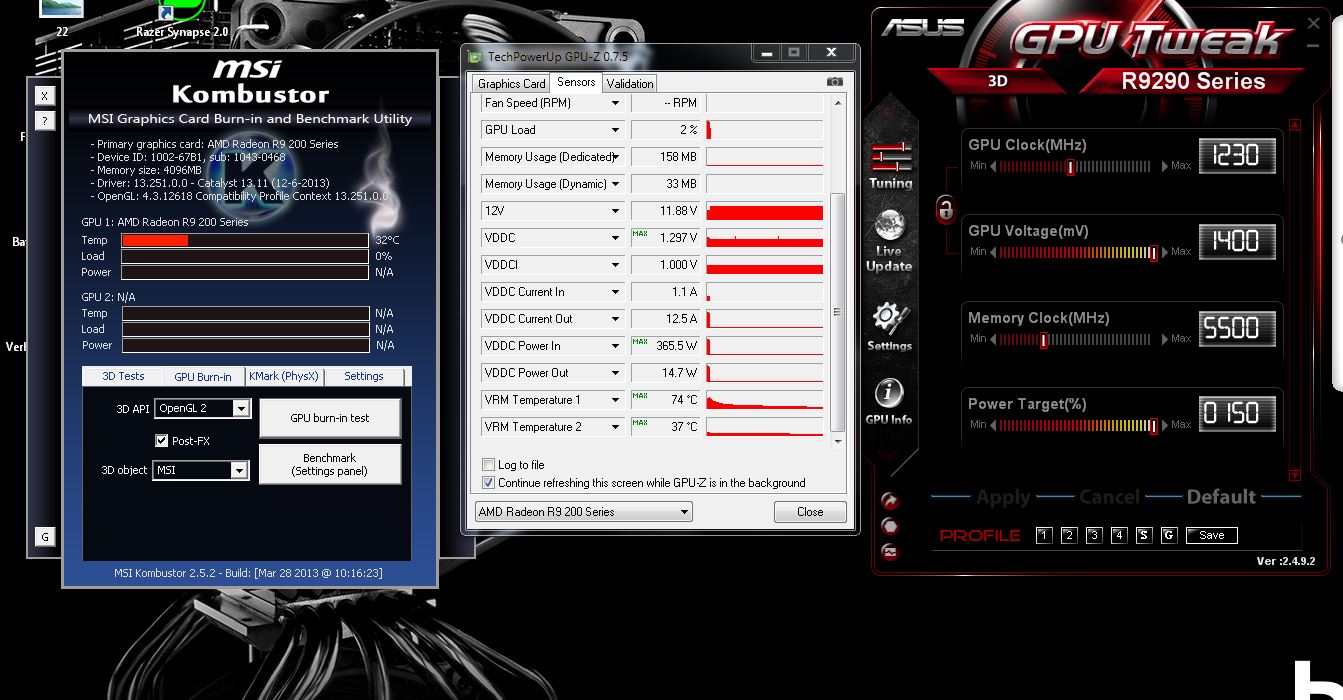Open the GPU Load sensor dropdown
Screen dimensions: 1343x700
click(x=616, y=130)
